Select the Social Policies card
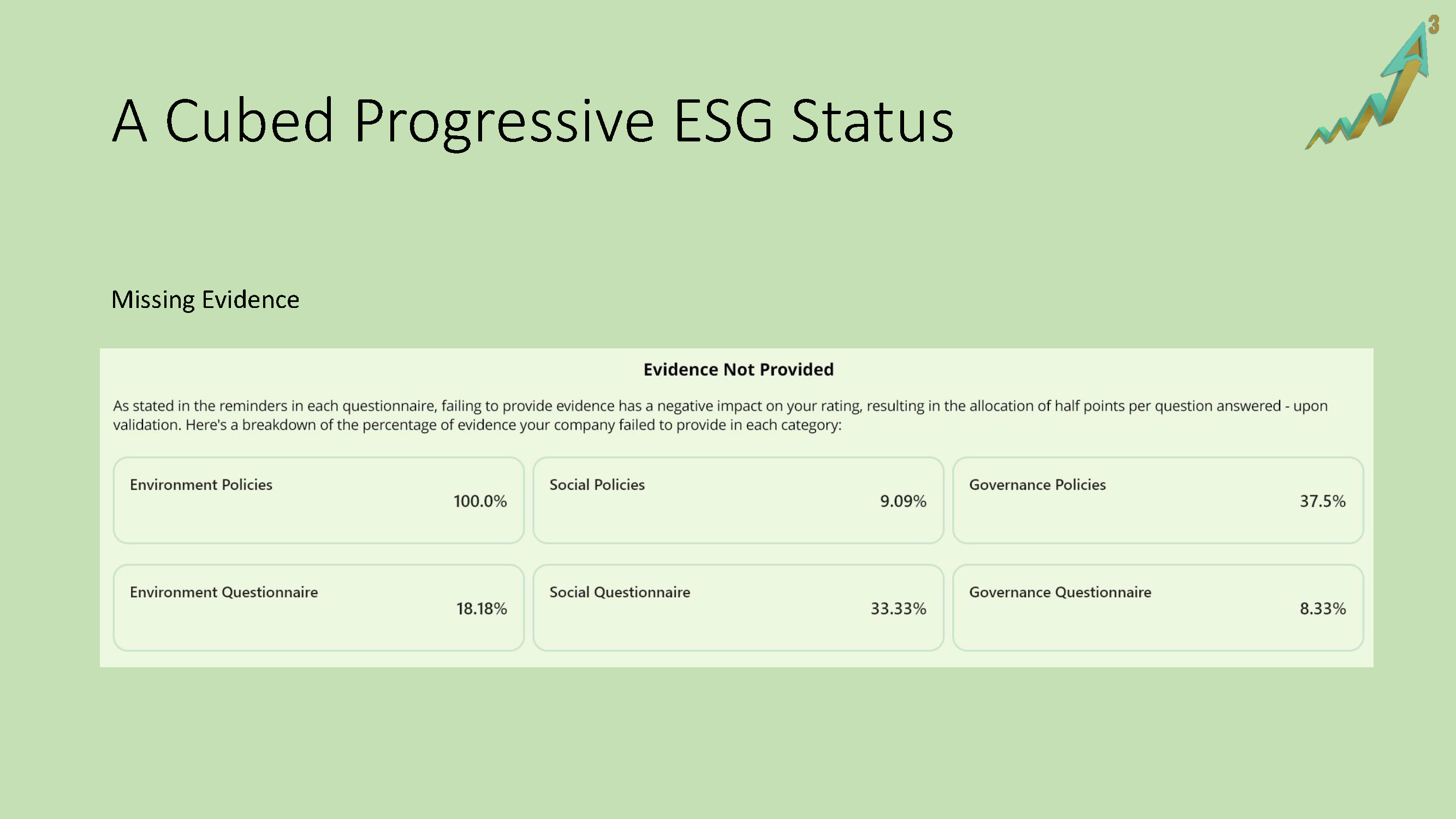Image resolution: width=1456 pixels, height=819 pixels. tap(738, 500)
